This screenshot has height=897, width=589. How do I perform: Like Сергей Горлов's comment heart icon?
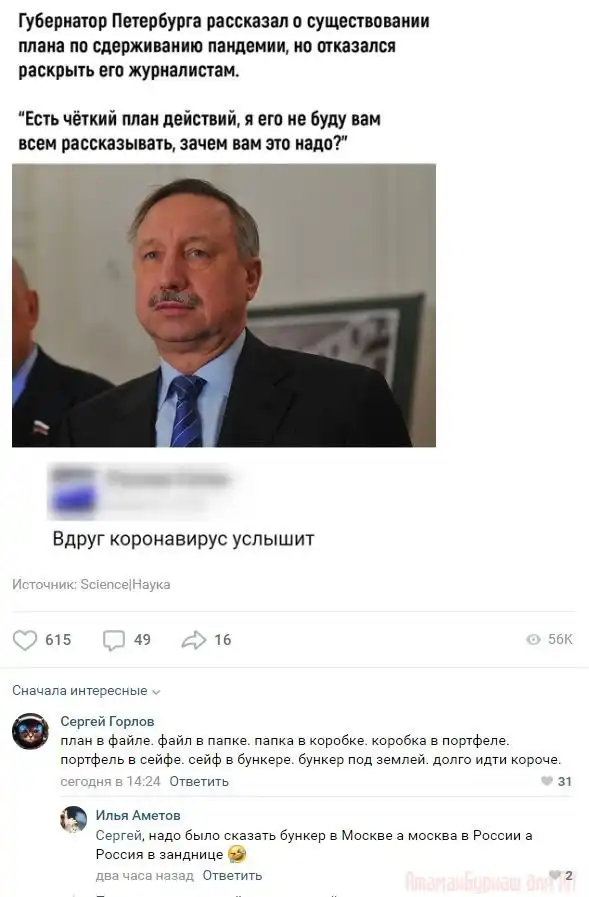click(x=547, y=781)
